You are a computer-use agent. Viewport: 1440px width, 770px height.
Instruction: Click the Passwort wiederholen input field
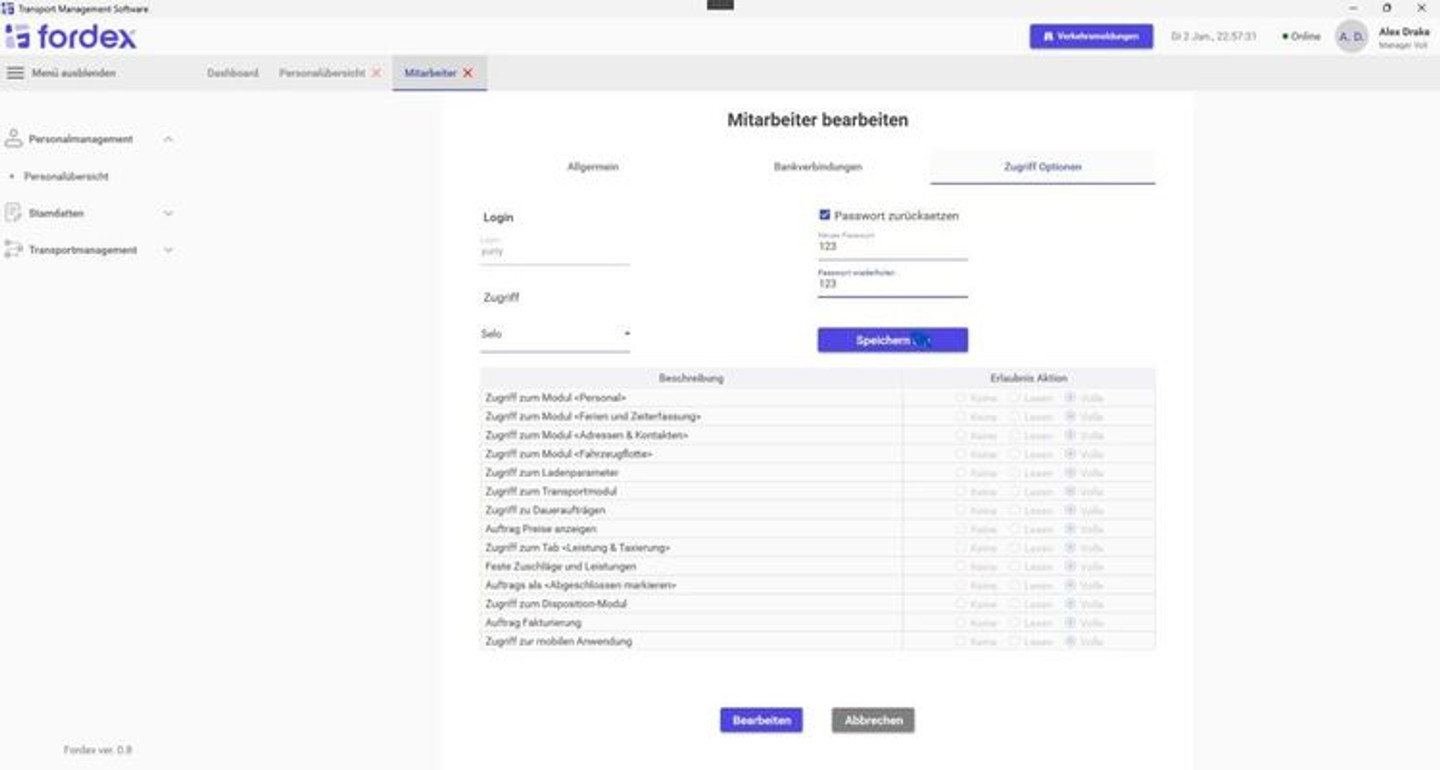[x=892, y=284]
